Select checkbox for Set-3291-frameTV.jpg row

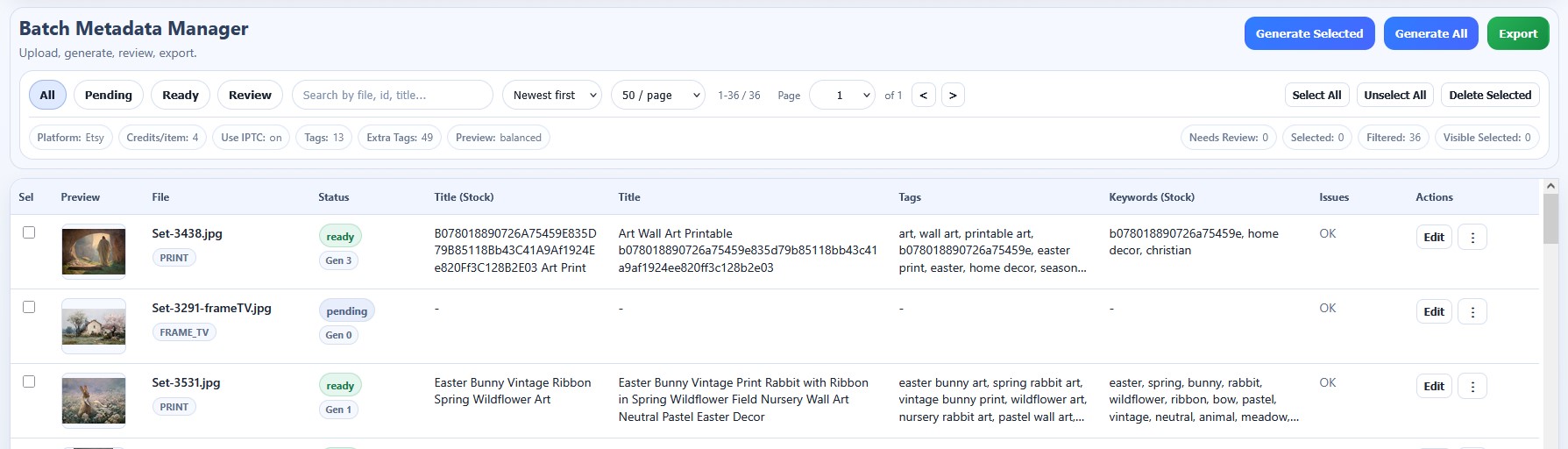(29, 307)
